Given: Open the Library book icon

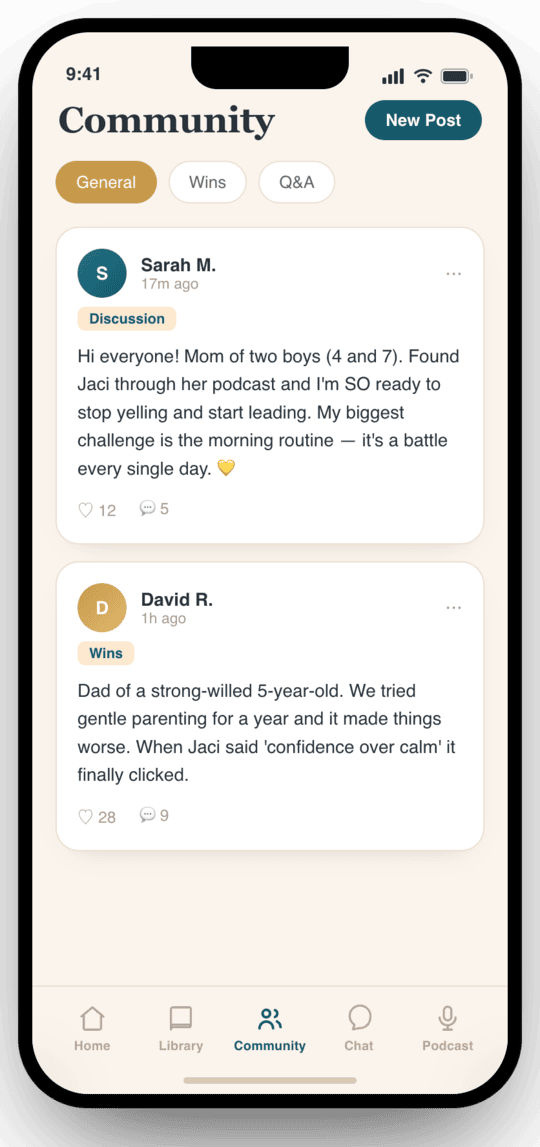Looking at the screenshot, I should pos(181,1018).
